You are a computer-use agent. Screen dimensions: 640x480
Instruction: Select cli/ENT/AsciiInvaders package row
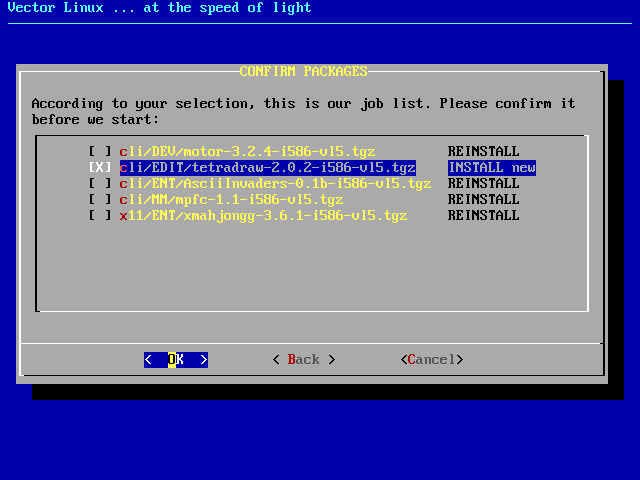275,184
